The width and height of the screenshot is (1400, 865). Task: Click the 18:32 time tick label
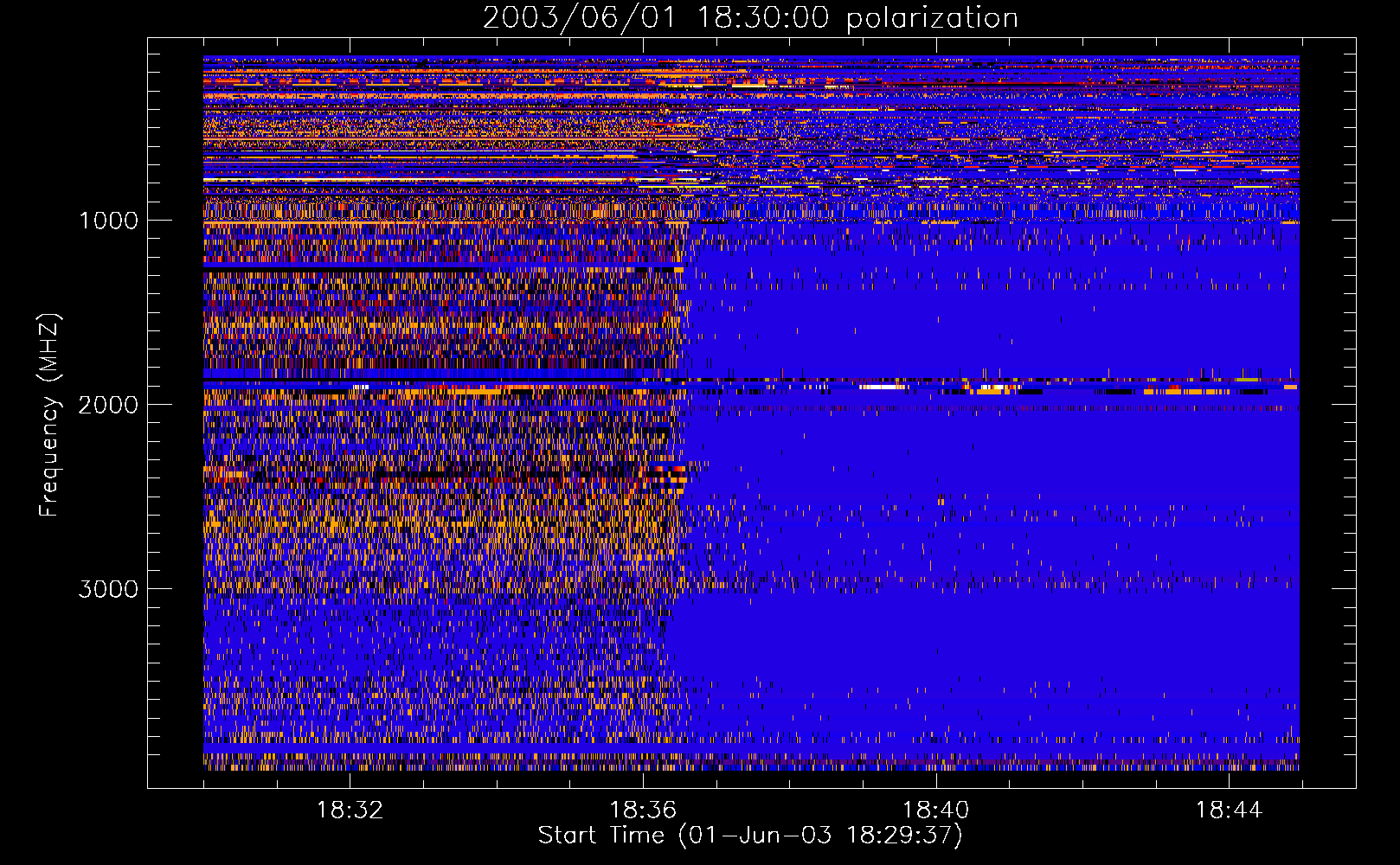pyautogui.click(x=350, y=811)
